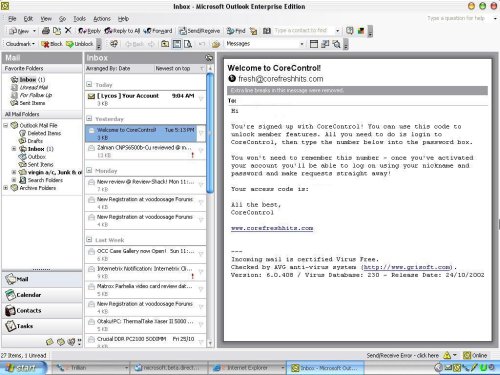Collapse the Today message group
Image resolution: width=500 pixels, height=375 pixels.
(89, 84)
